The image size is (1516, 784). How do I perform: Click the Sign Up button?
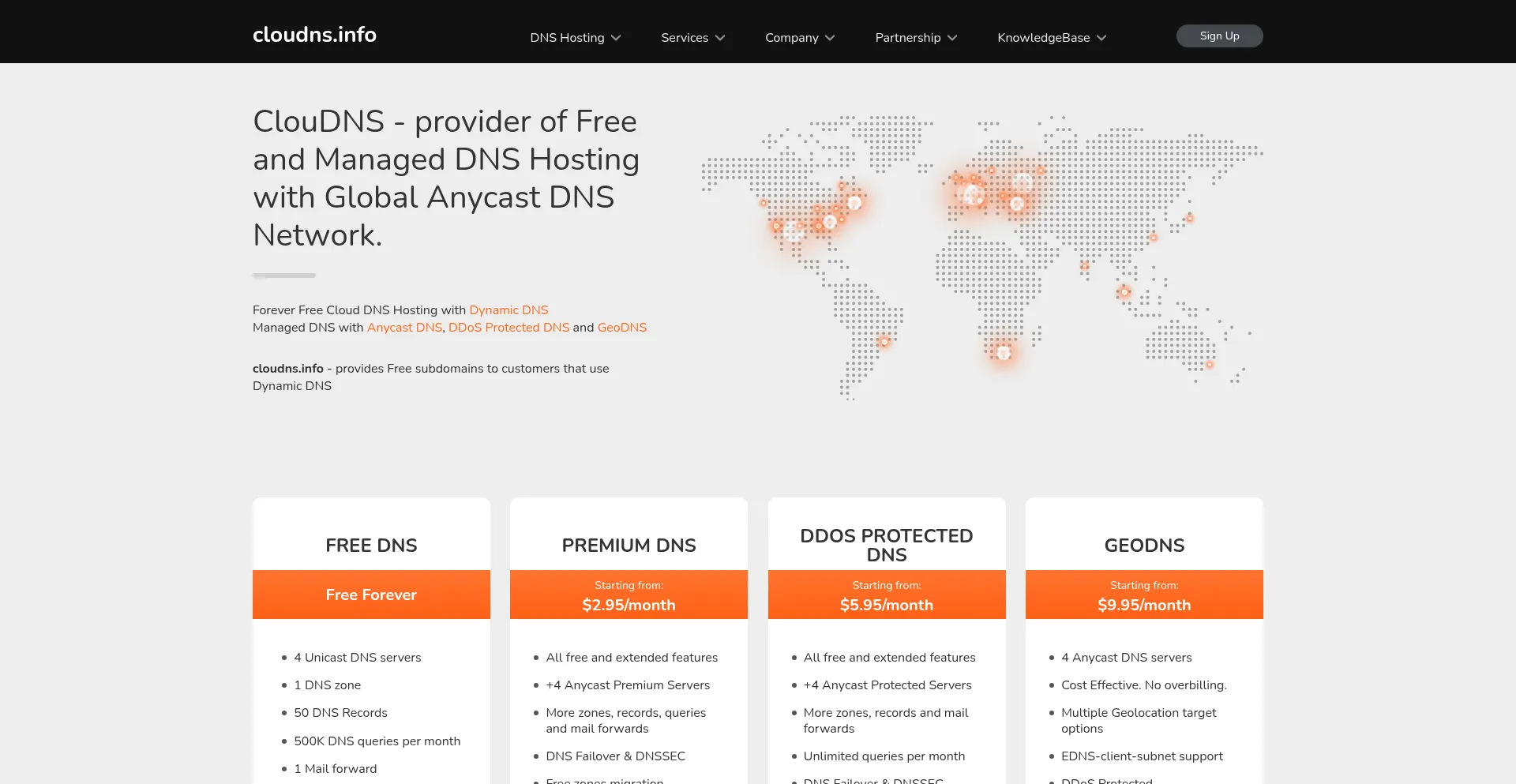(1219, 36)
